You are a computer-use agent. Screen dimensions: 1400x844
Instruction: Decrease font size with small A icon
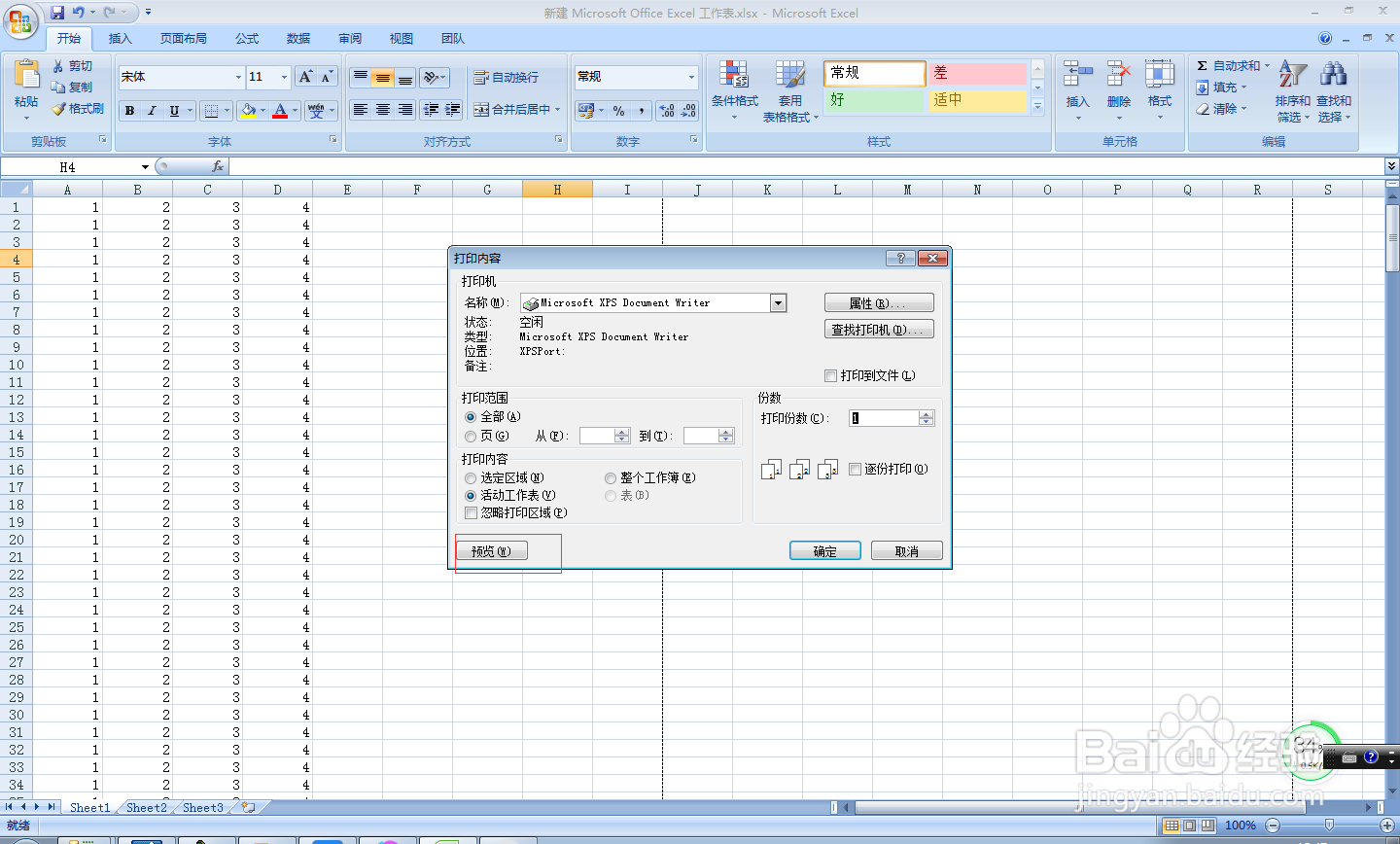click(327, 77)
